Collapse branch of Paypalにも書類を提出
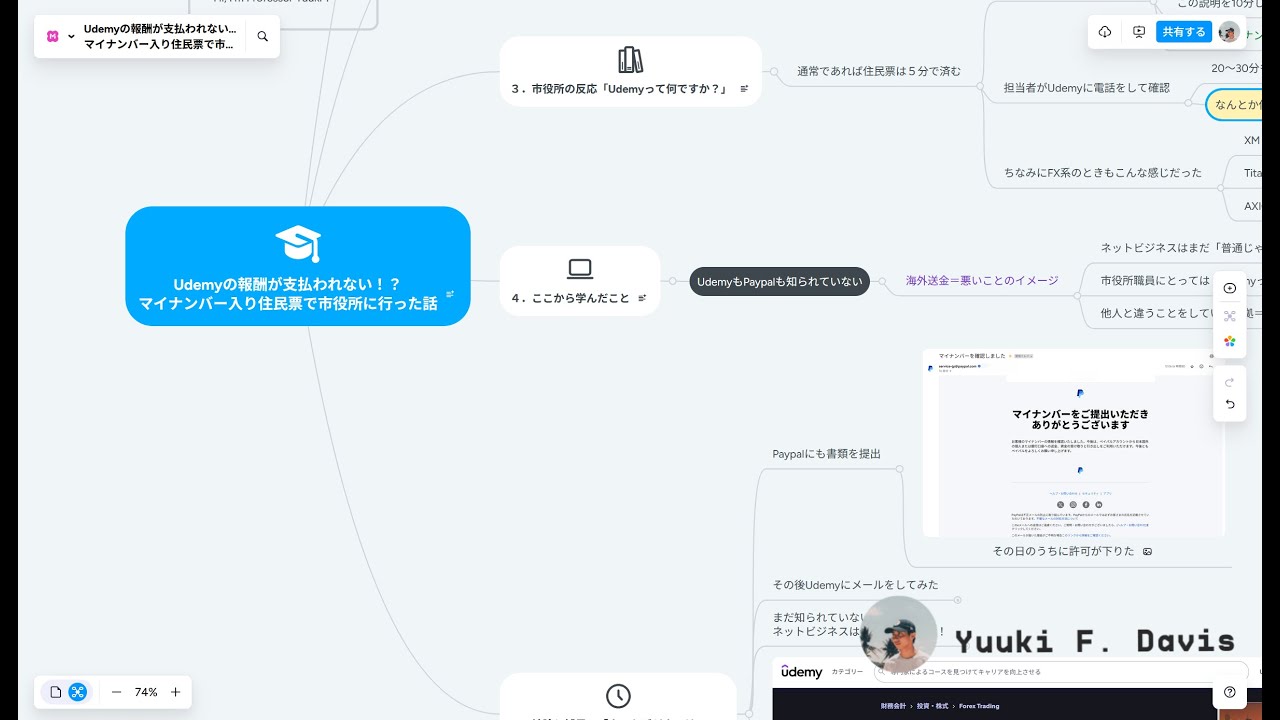This screenshot has height=720, width=1280. point(899,469)
